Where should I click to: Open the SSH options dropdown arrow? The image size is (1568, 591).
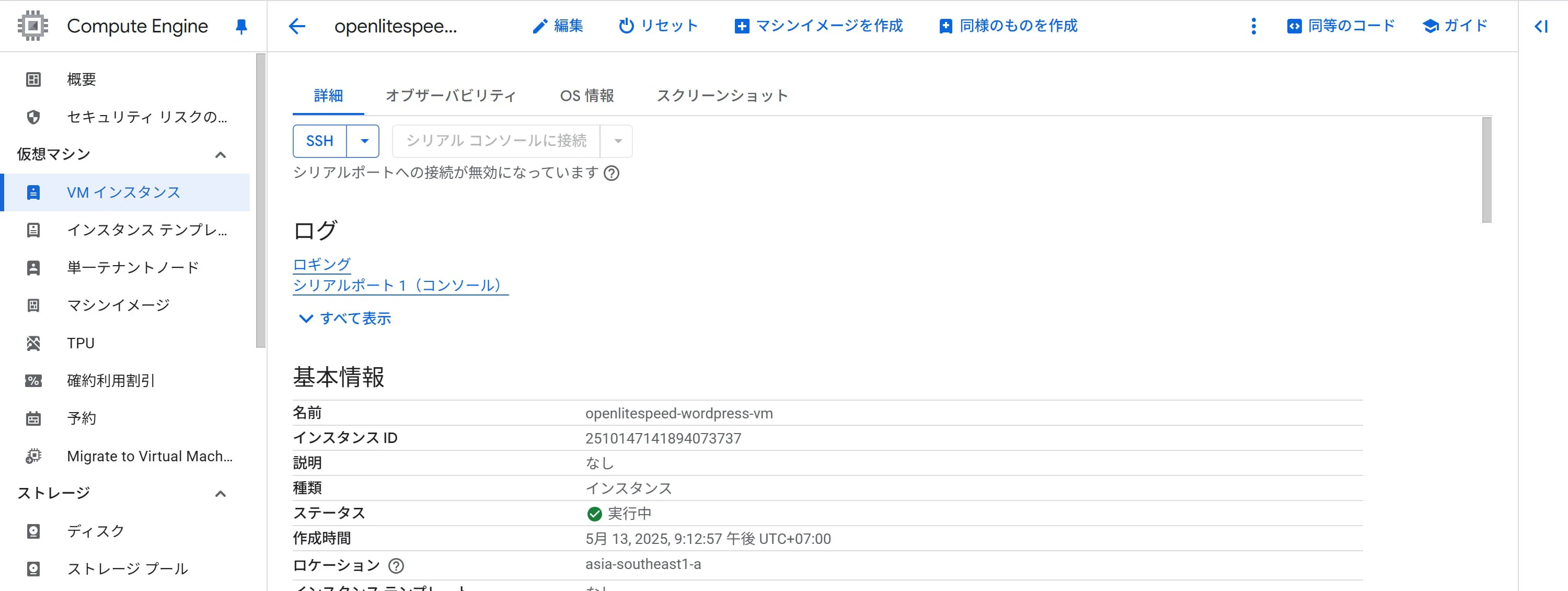click(364, 141)
